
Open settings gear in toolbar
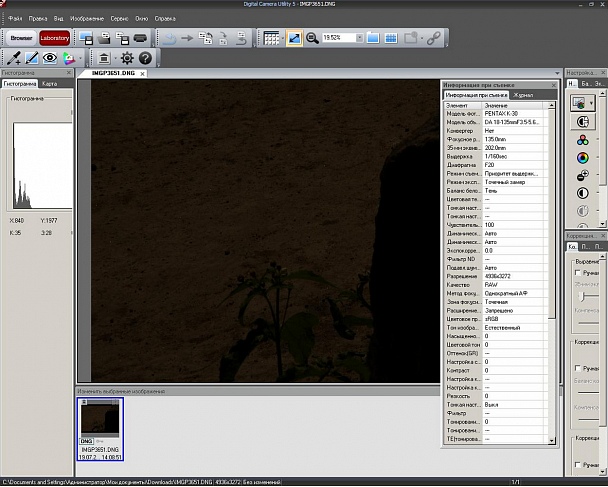(x=127, y=58)
